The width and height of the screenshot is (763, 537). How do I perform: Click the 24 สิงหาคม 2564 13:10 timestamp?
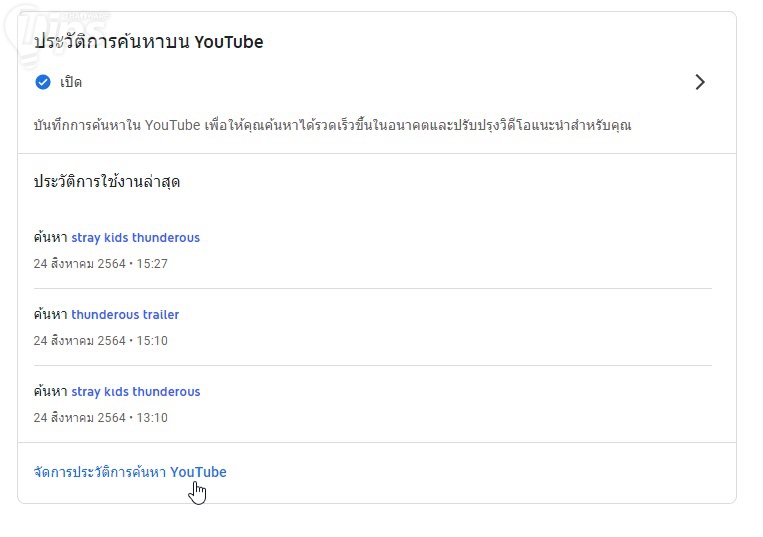click(x=100, y=418)
